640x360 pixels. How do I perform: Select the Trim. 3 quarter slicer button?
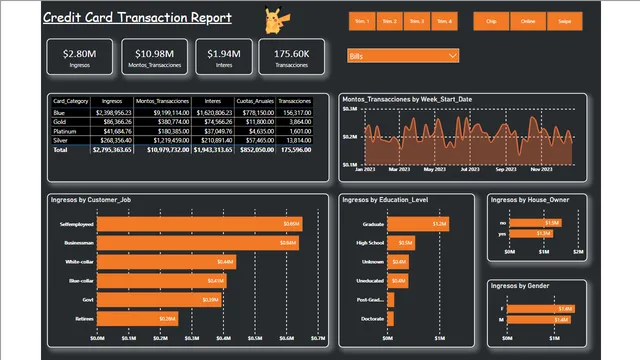pos(417,21)
